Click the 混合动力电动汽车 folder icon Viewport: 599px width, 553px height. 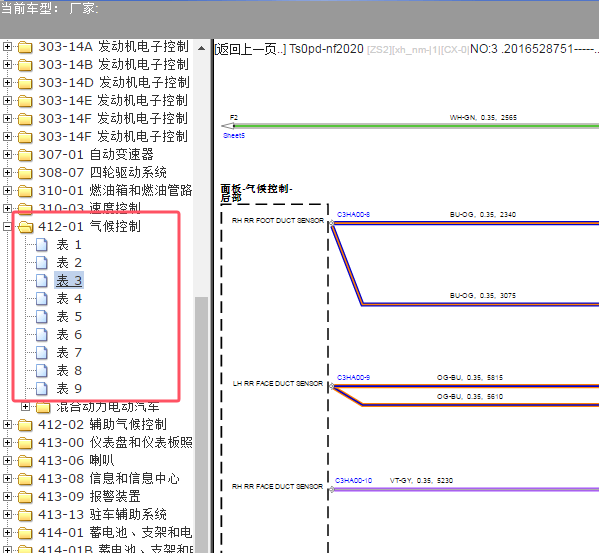point(43,407)
